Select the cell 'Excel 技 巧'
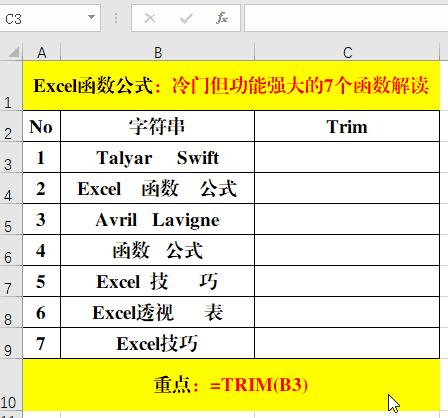448x418 pixels. click(x=157, y=281)
